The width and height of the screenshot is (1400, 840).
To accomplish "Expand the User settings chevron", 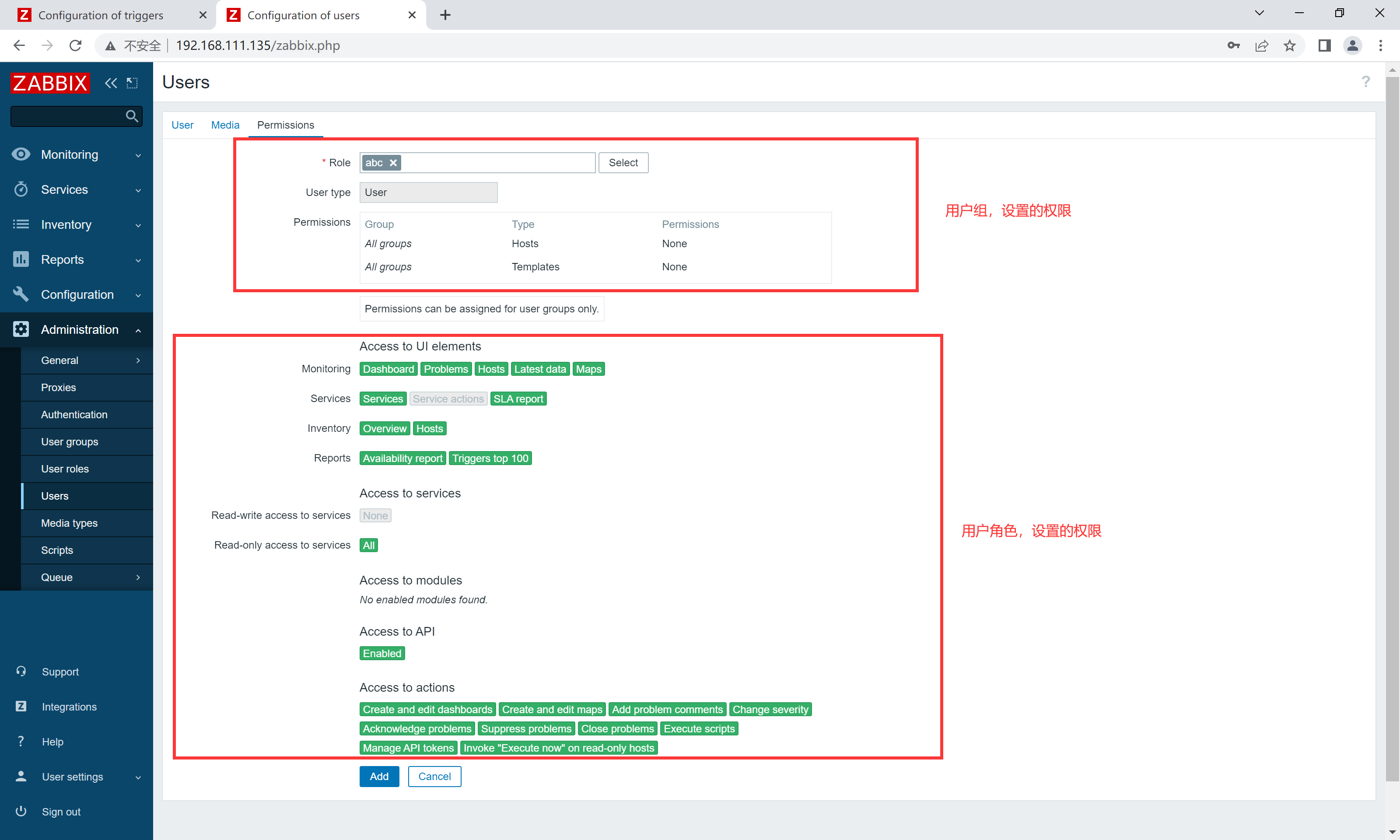I will (138, 777).
